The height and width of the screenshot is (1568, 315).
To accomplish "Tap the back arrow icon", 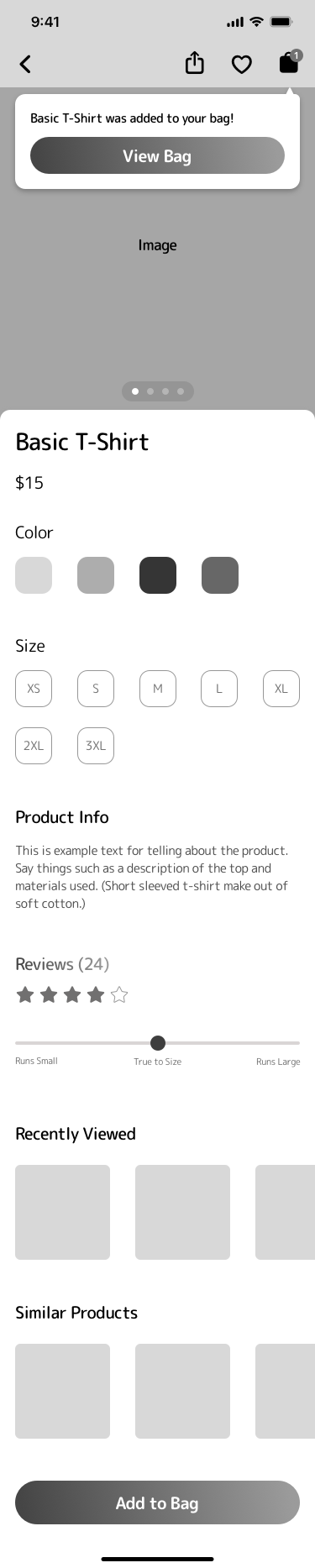I will (x=25, y=64).
